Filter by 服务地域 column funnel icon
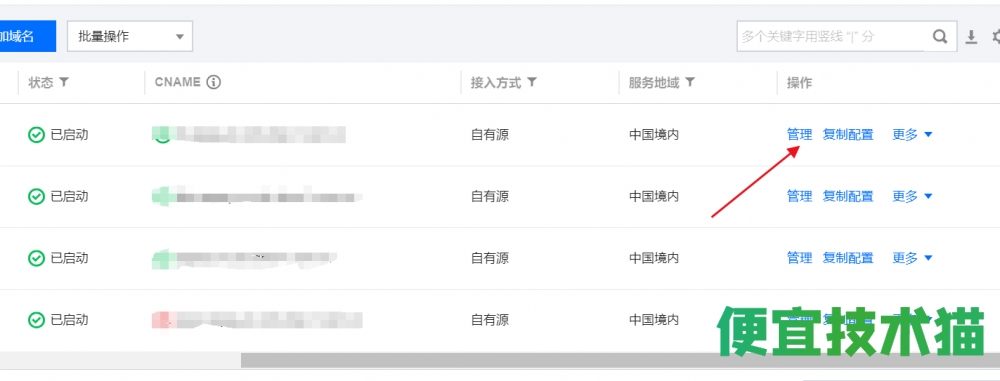 (x=689, y=82)
